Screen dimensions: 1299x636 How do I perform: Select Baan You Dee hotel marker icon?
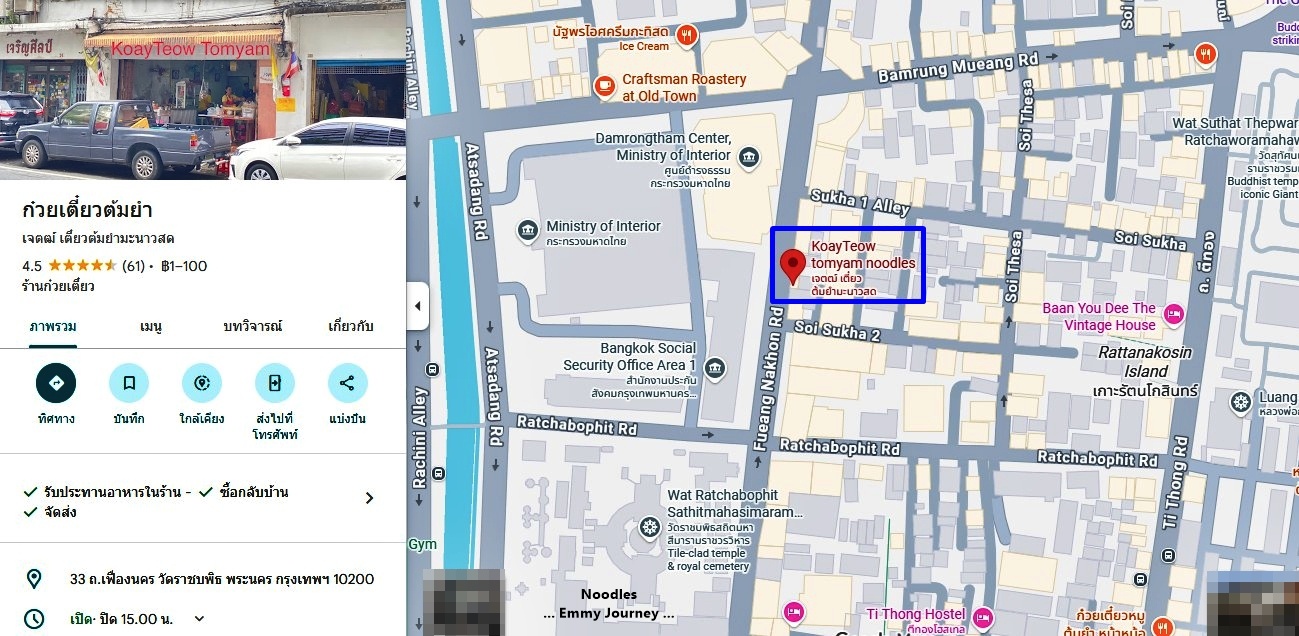pyautogui.click(x=1174, y=316)
